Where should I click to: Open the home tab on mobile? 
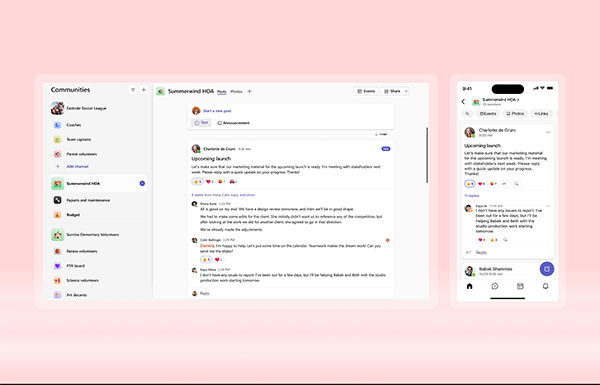tap(470, 286)
